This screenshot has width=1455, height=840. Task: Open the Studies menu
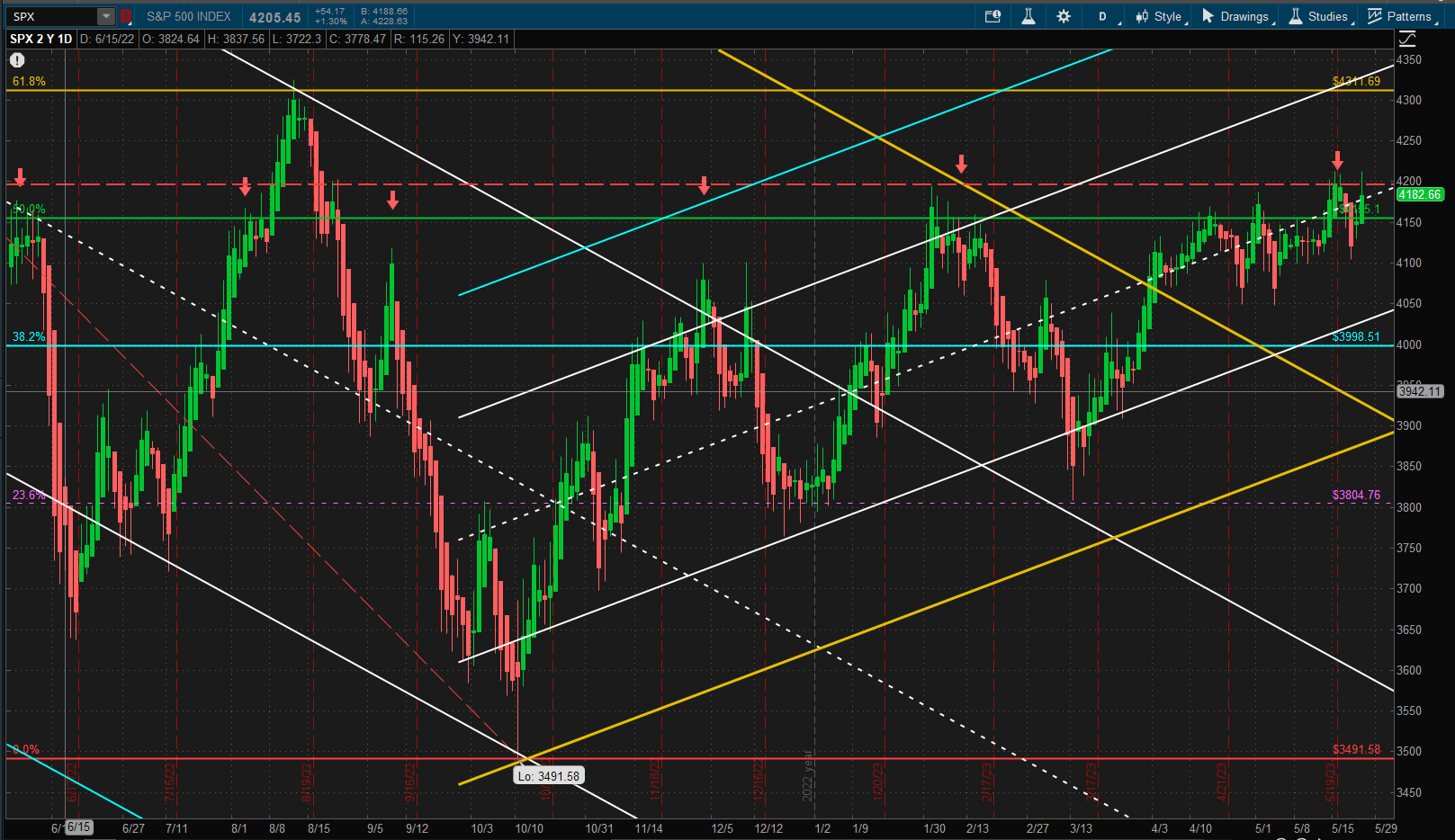pyautogui.click(x=1320, y=16)
